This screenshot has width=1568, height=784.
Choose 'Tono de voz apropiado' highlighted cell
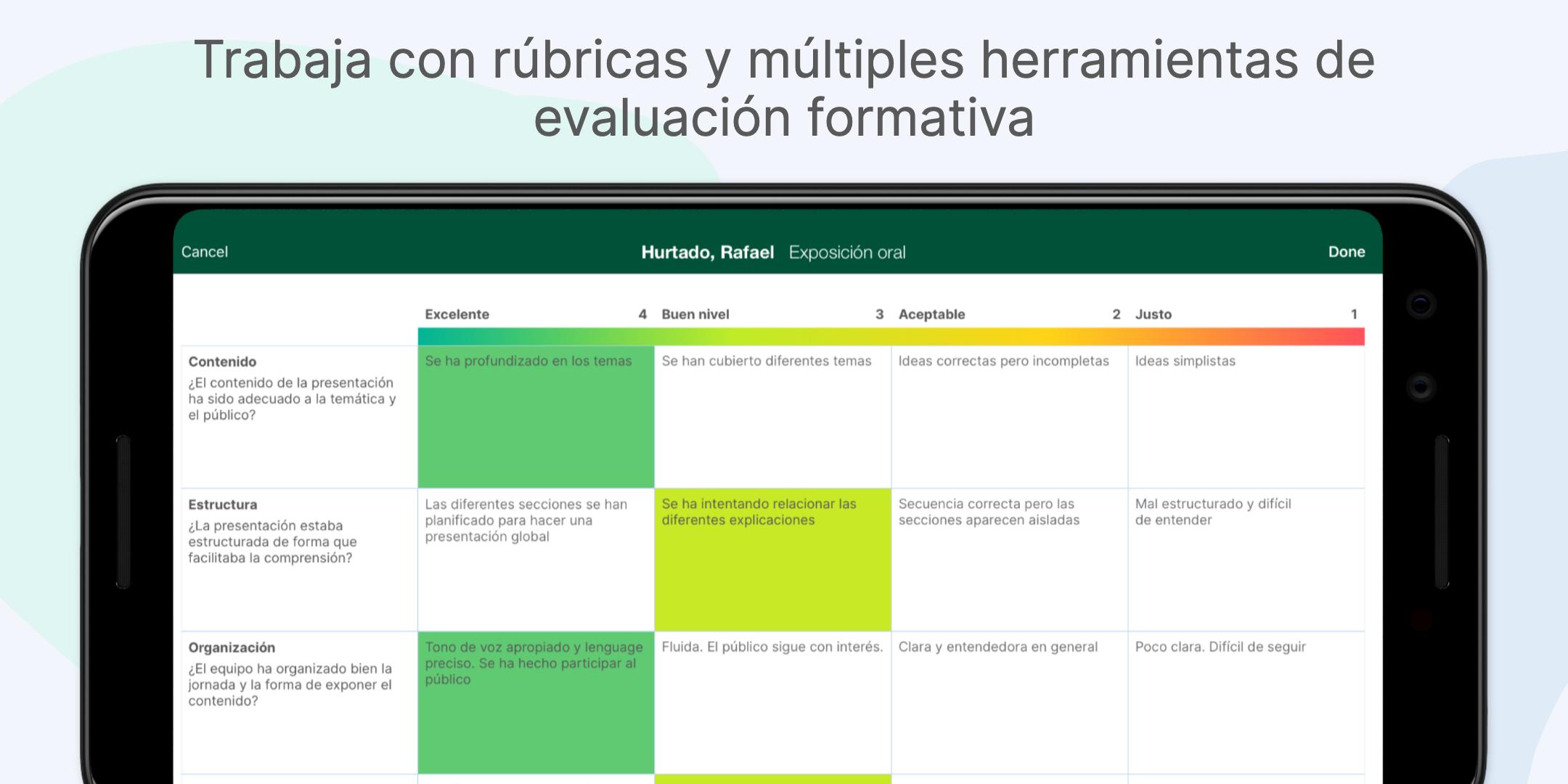536,703
